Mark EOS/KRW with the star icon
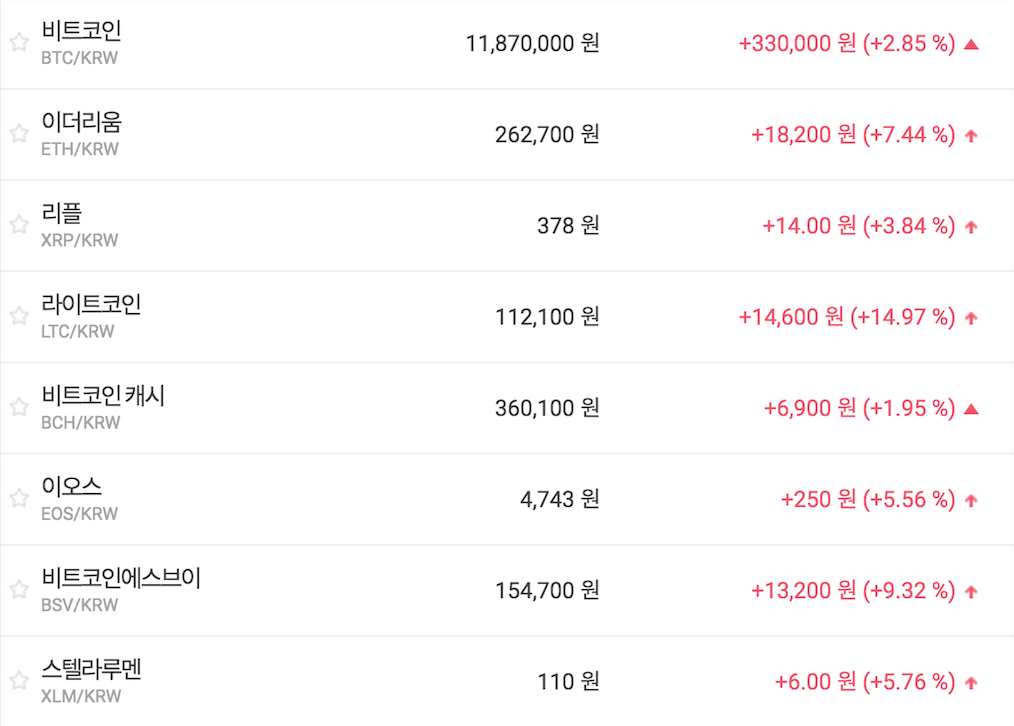1014x726 pixels. pyautogui.click(x=19, y=497)
